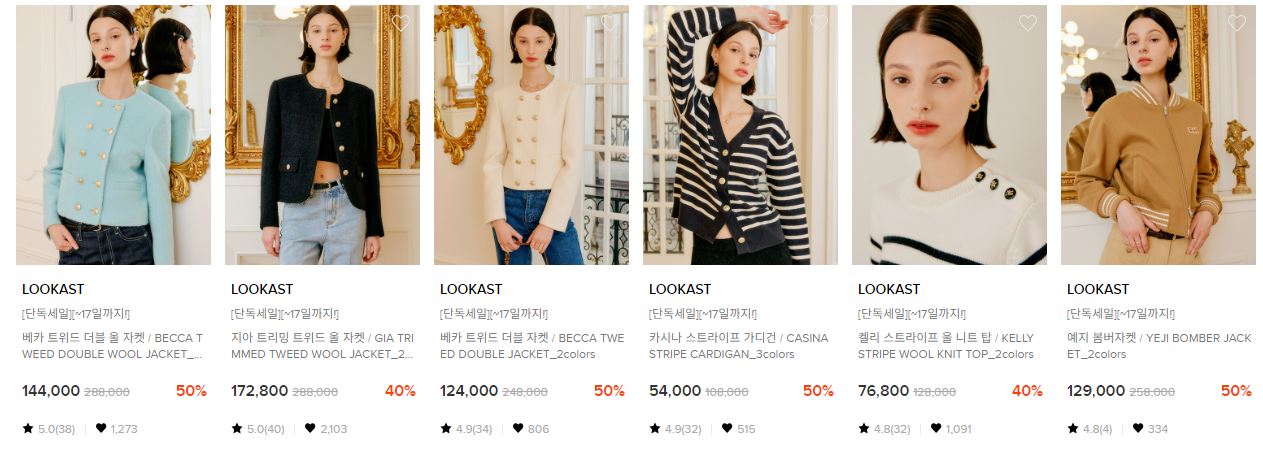
Task: Click the black heart beside 1,273 likes
Action: [x=101, y=429]
